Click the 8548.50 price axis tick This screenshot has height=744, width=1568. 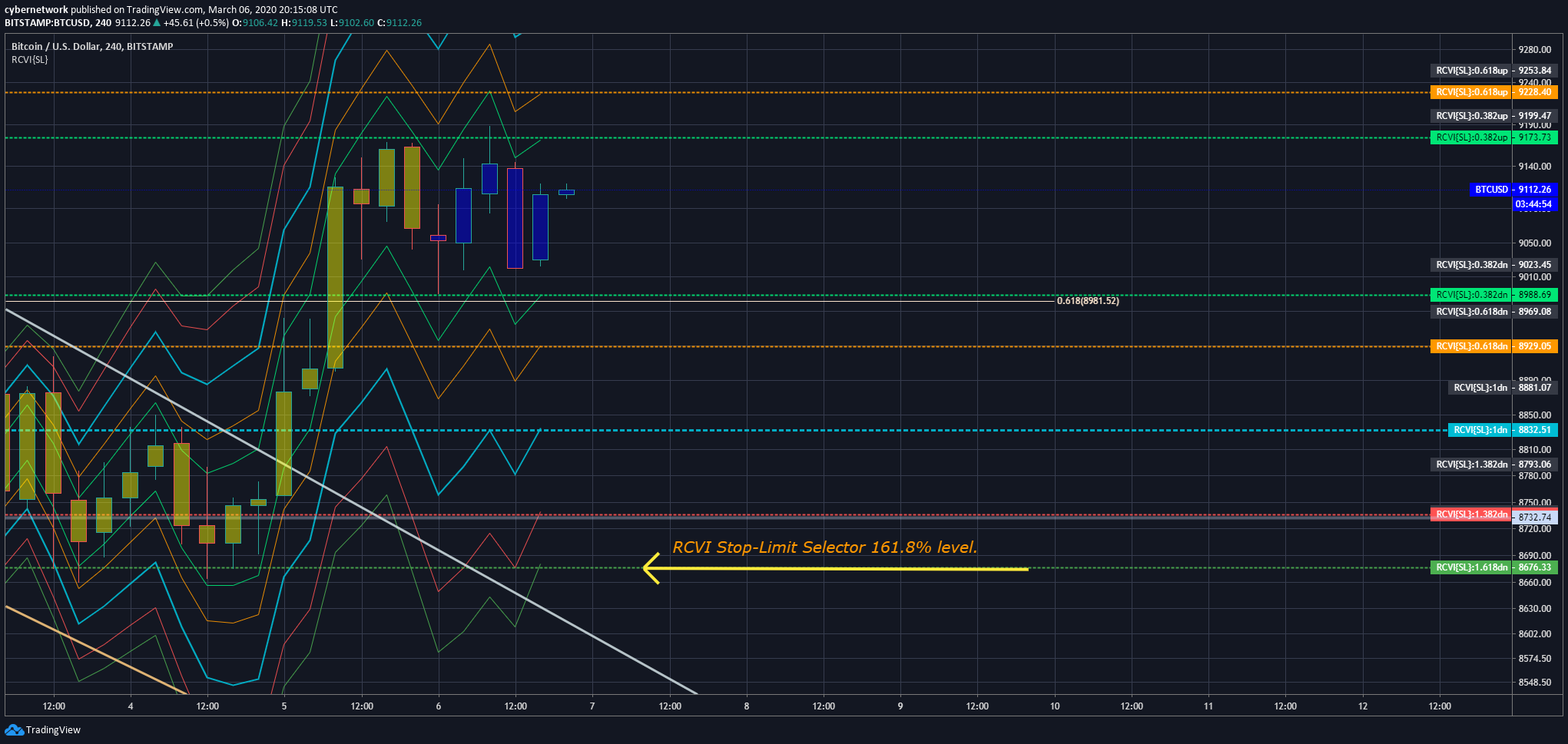[x=1535, y=683]
